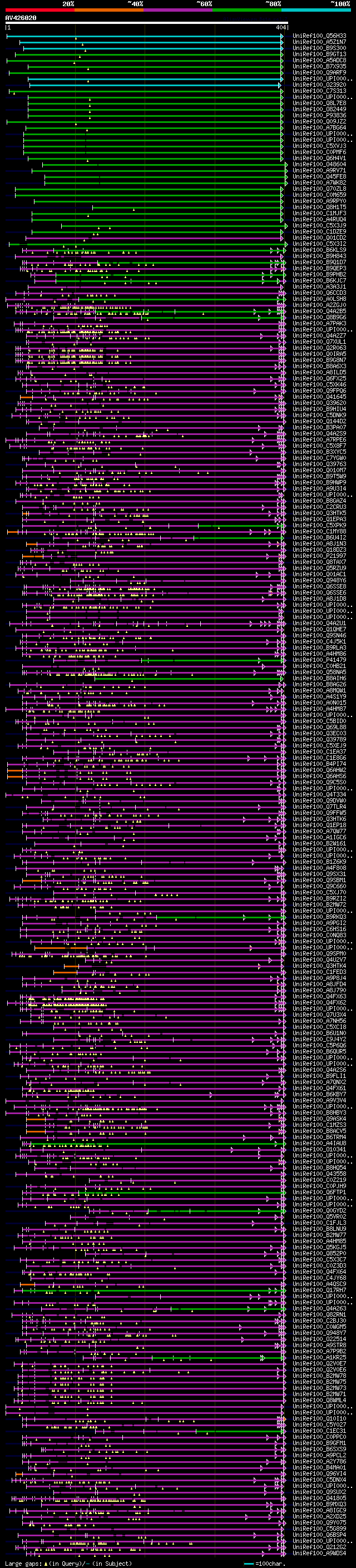Select hit label UniRef100_C0M659

tap(319, 195)
